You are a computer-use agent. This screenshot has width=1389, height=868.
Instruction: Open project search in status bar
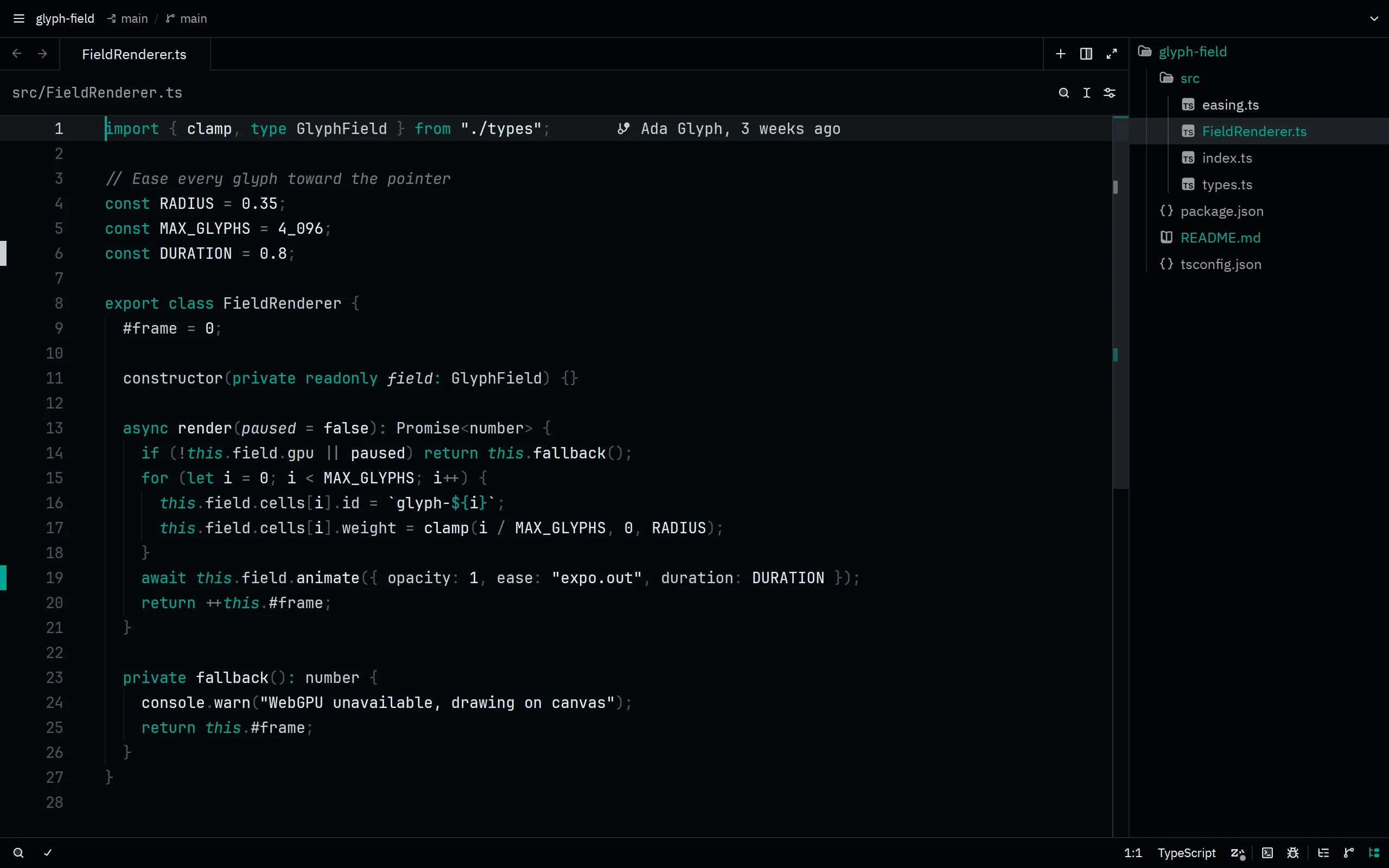pyautogui.click(x=18, y=852)
